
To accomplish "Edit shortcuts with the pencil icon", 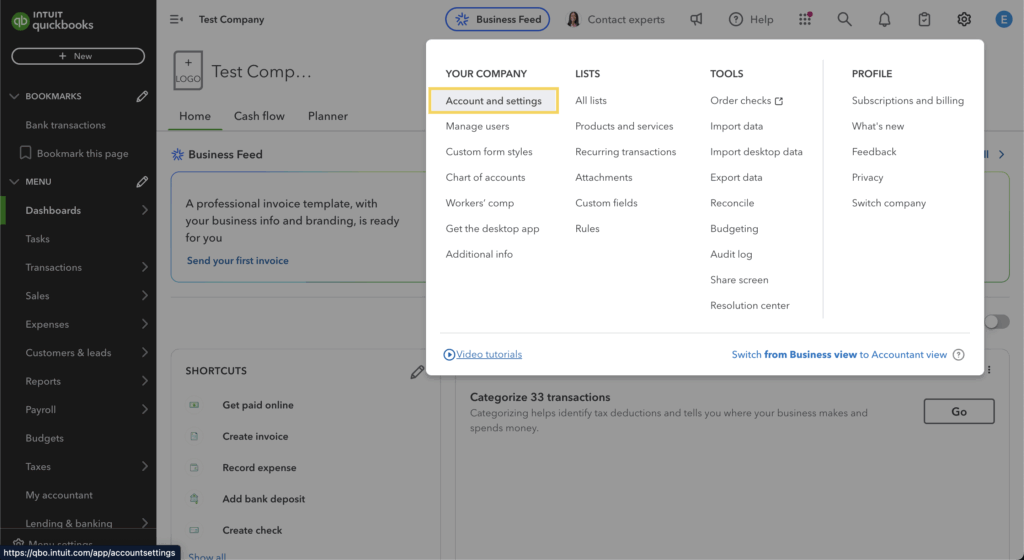I will coord(417,372).
